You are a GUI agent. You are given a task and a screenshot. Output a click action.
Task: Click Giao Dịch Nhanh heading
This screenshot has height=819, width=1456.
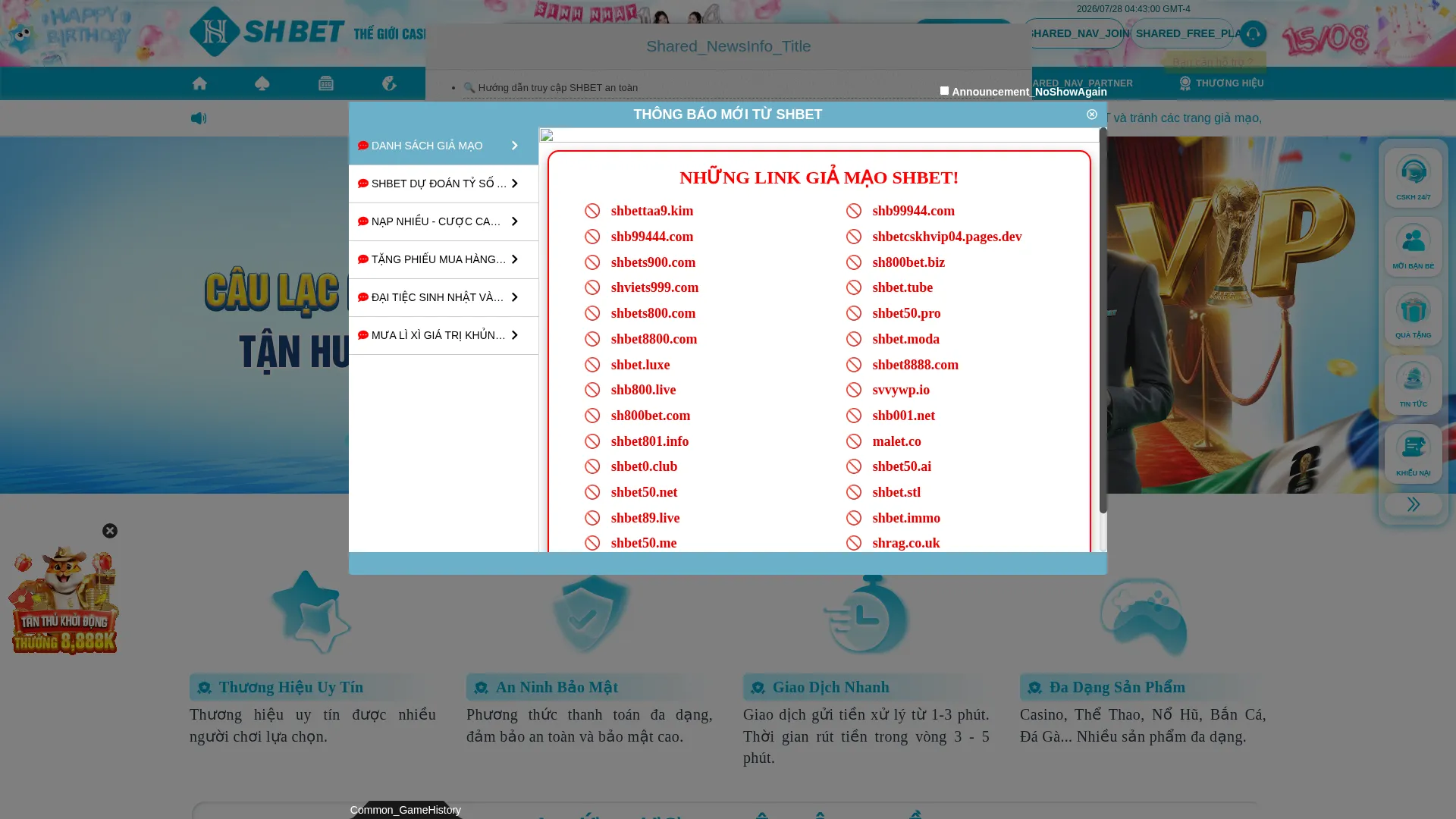pos(830,687)
